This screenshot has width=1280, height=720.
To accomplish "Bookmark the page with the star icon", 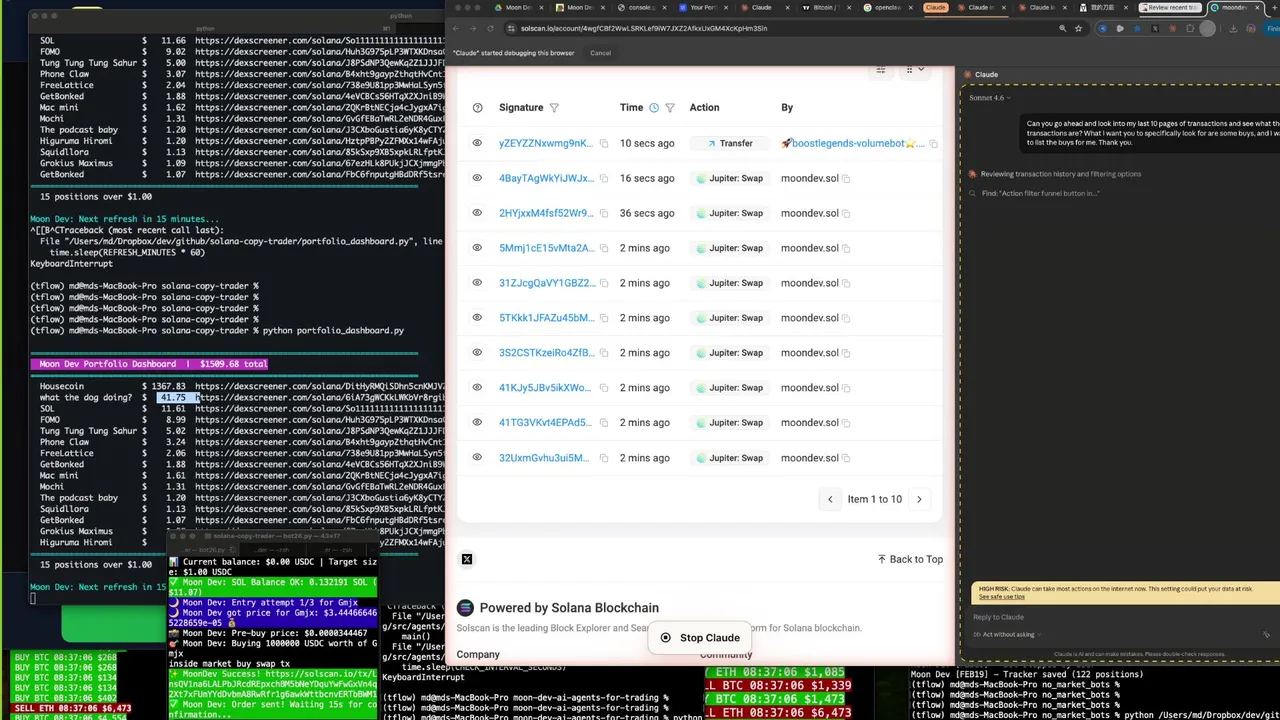I will pyautogui.click(x=1078, y=28).
